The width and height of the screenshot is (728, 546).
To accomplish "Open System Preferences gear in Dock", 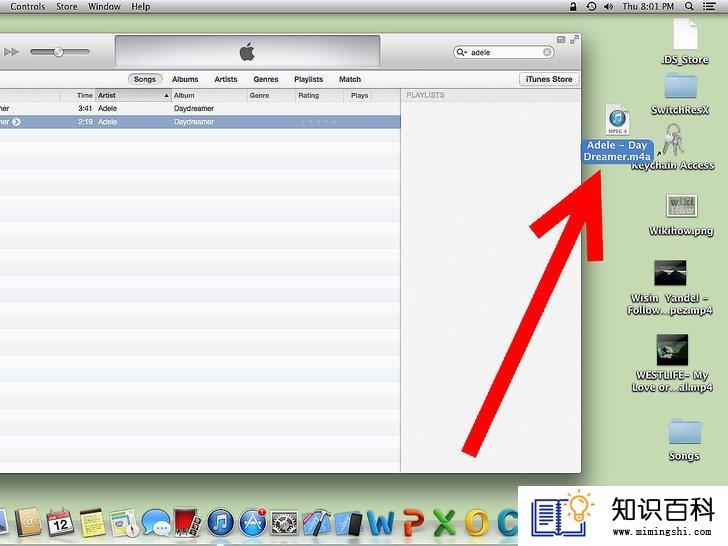I will tap(284, 524).
